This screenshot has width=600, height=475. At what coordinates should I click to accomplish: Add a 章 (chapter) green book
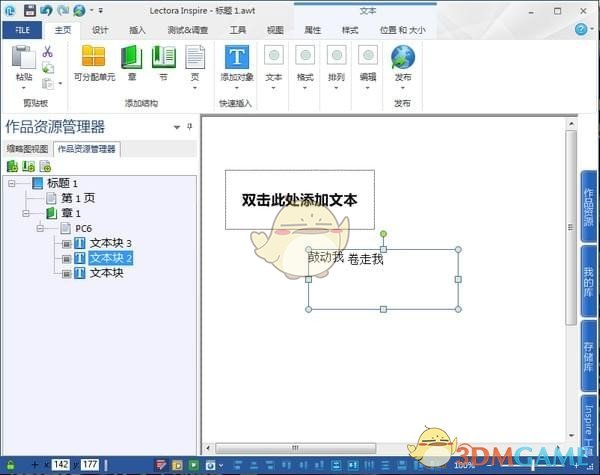[132, 63]
